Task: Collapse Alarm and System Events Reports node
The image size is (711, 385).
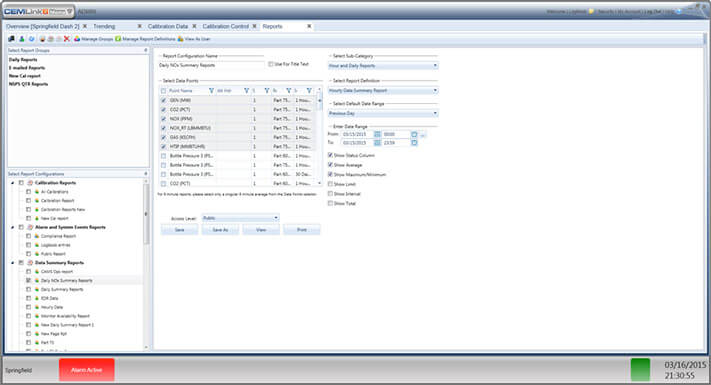Action: [x=13, y=227]
